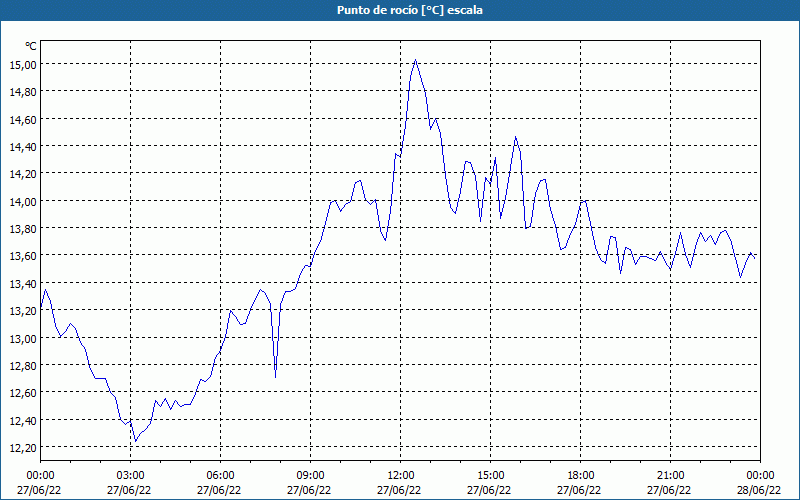Image resolution: width=800 pixels, height=500 pixels.
Task: Click the 12,60 y-axis label
Action: (x=23, y=393)
